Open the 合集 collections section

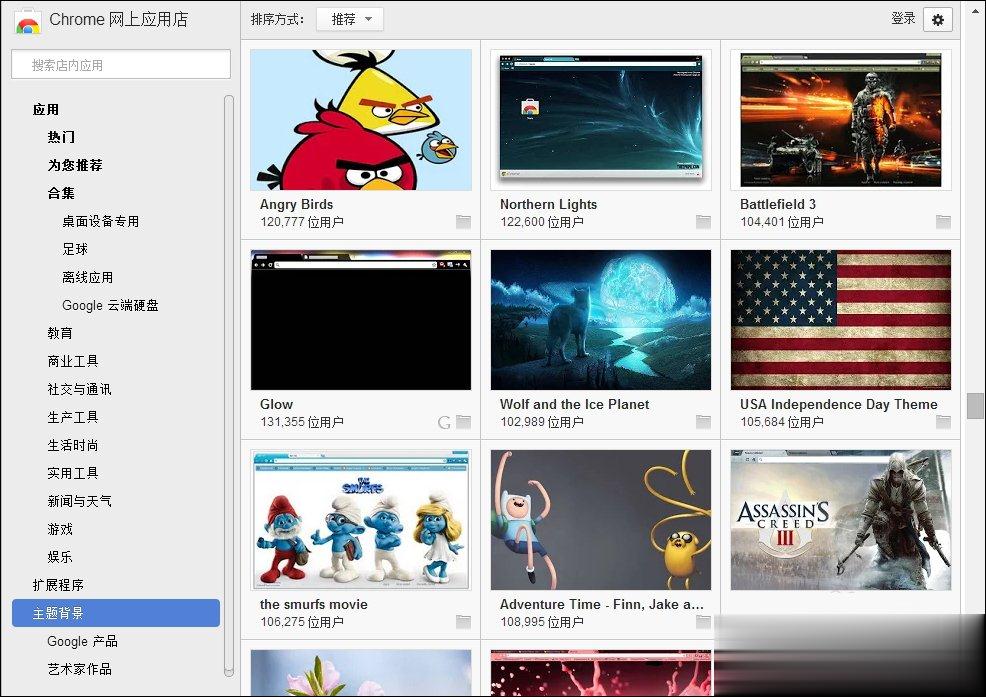[x=61, y=193]
